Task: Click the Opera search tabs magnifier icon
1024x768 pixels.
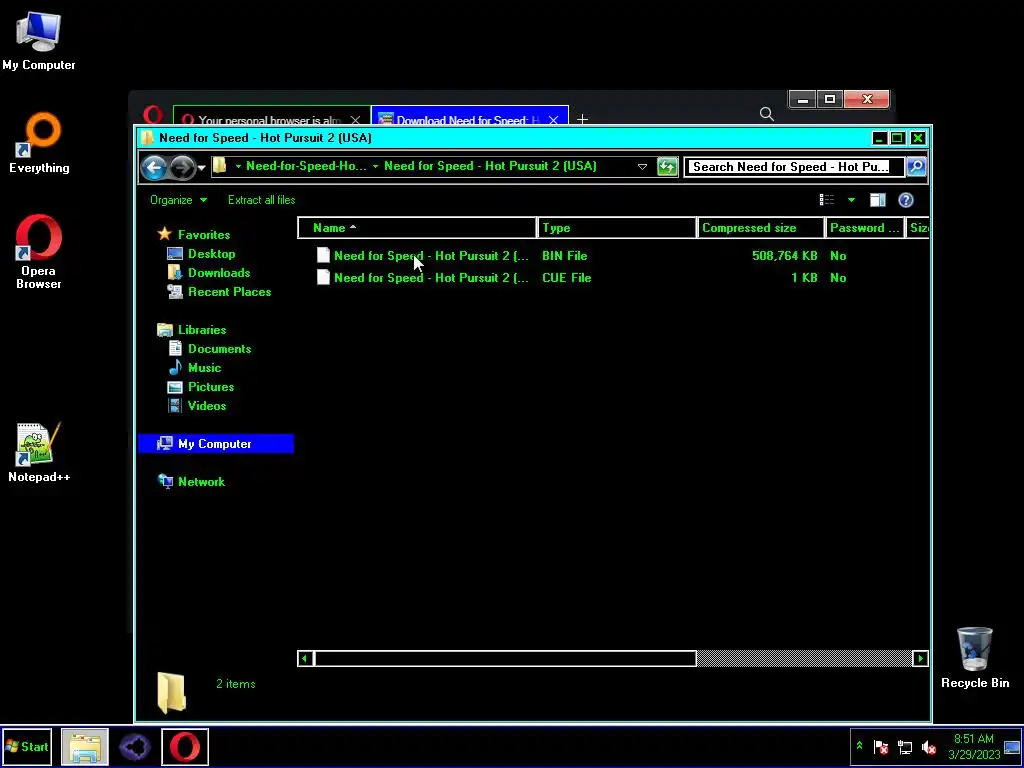Action: coord(767,114)
